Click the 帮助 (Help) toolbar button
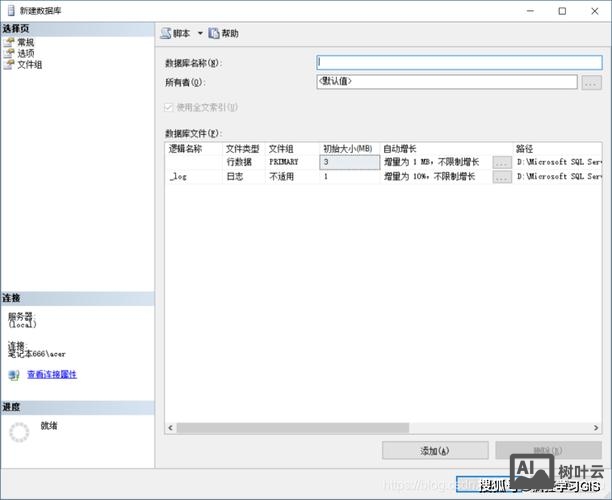Screen dimensions: 612x500 point(224,33)
